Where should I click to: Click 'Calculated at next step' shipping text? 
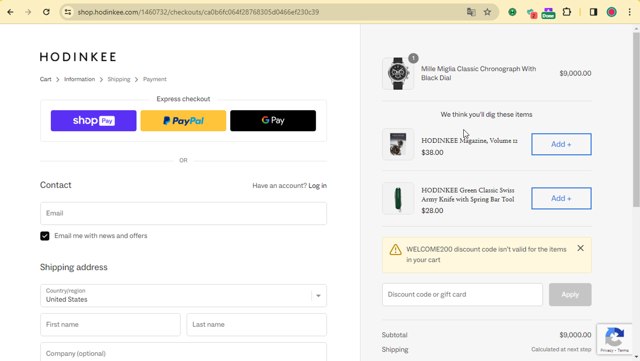[x=561, y=350]
